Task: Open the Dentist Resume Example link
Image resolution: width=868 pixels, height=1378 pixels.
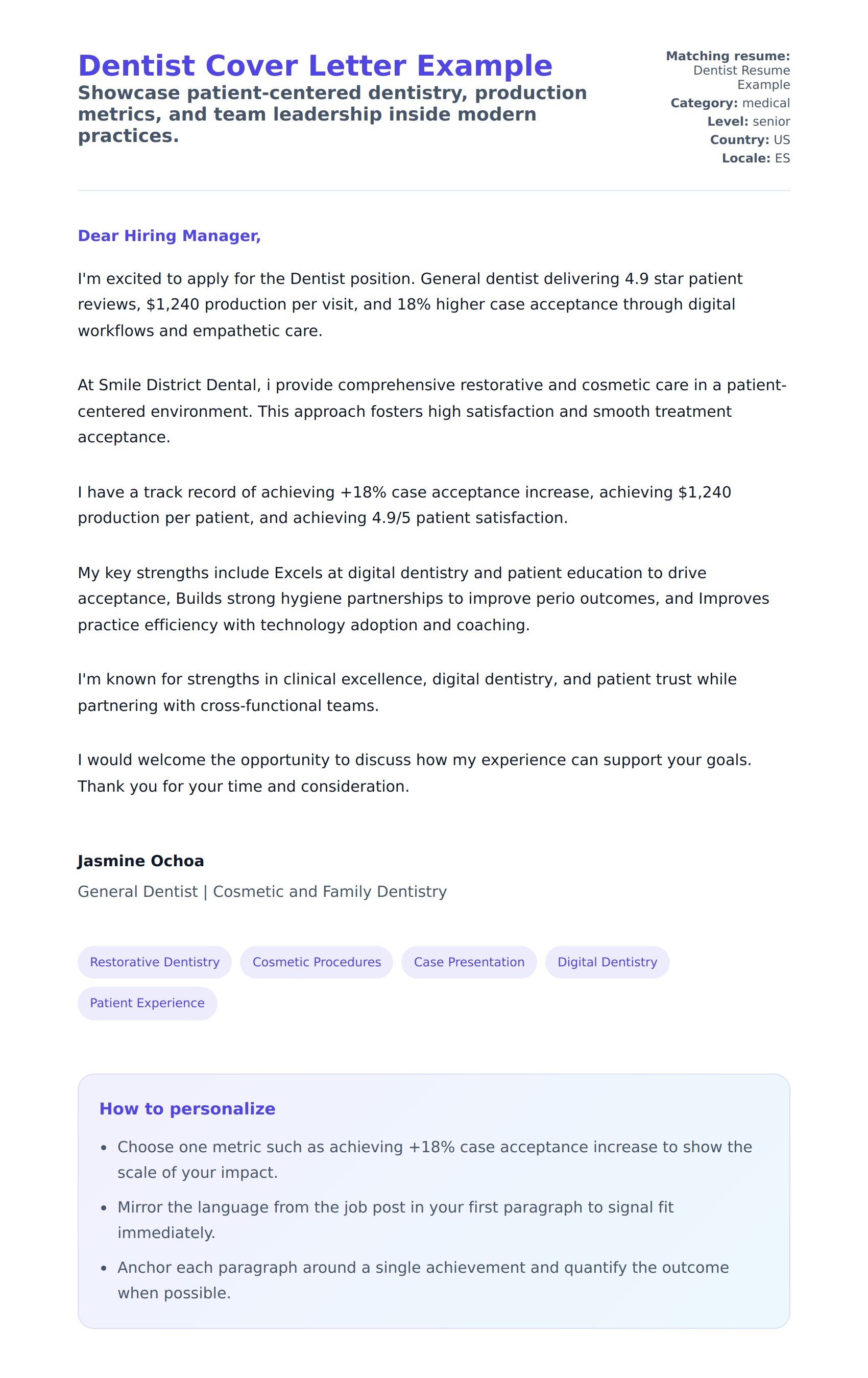Action: [x=741, y=77]
